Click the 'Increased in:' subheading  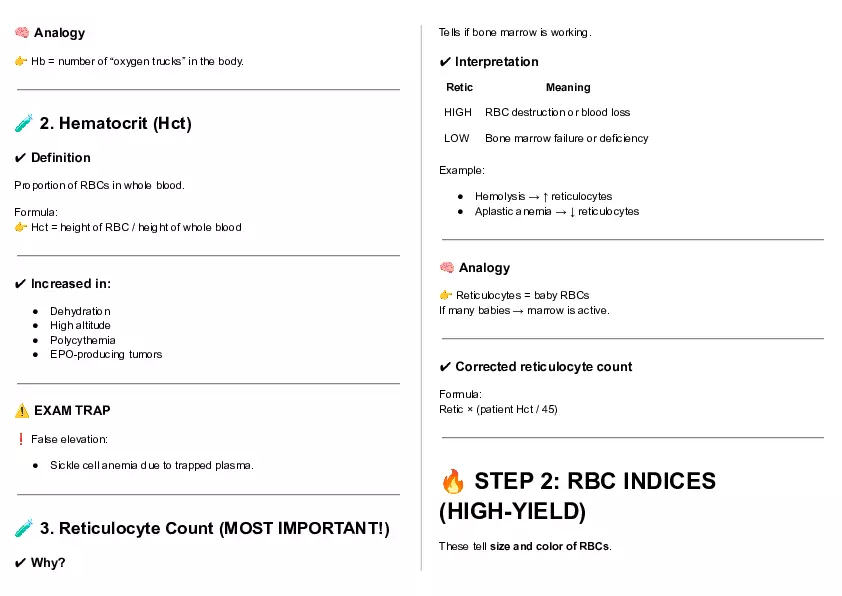70,284
